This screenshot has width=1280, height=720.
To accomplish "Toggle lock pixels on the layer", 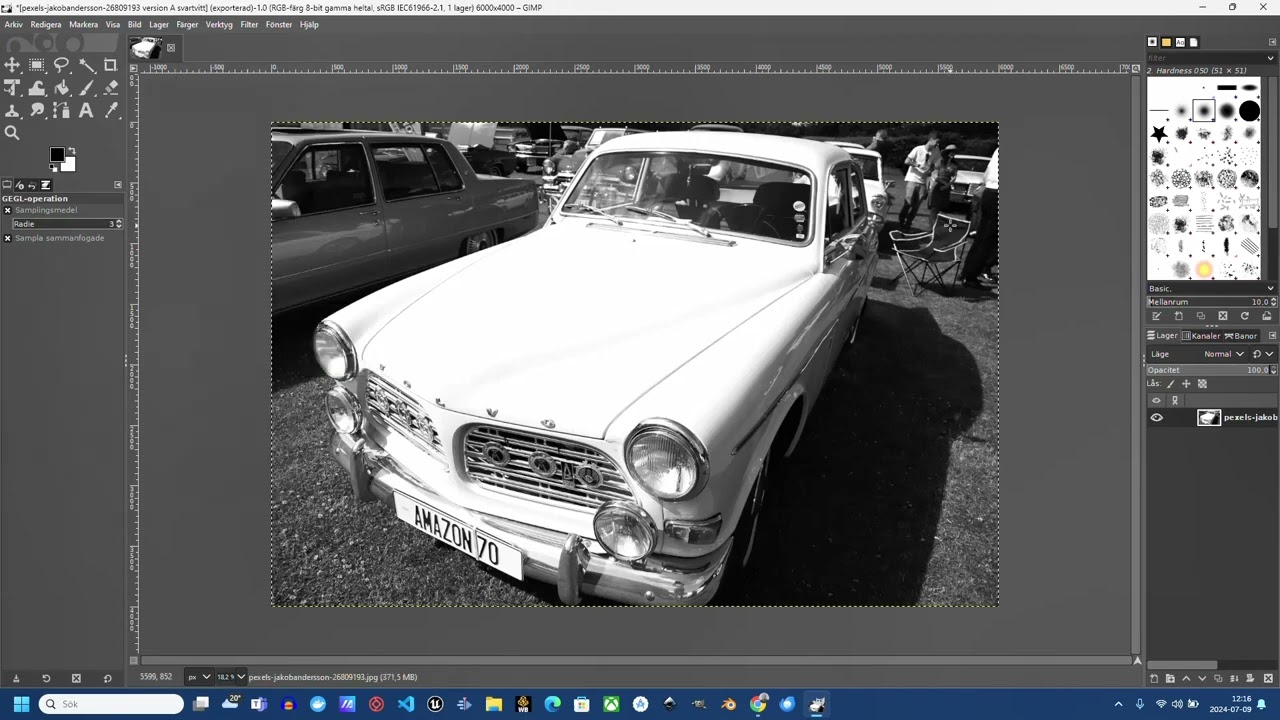I will pyautogui.click(x=1171, y=384).
